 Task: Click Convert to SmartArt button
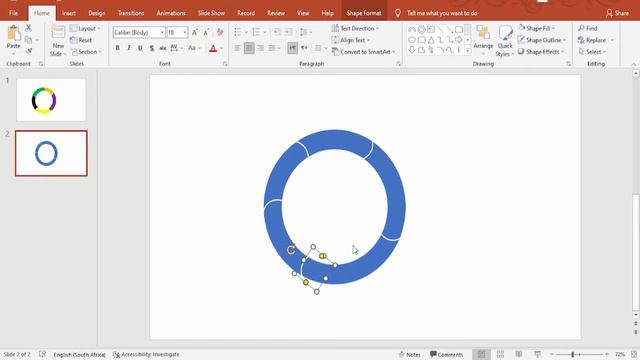363,52
